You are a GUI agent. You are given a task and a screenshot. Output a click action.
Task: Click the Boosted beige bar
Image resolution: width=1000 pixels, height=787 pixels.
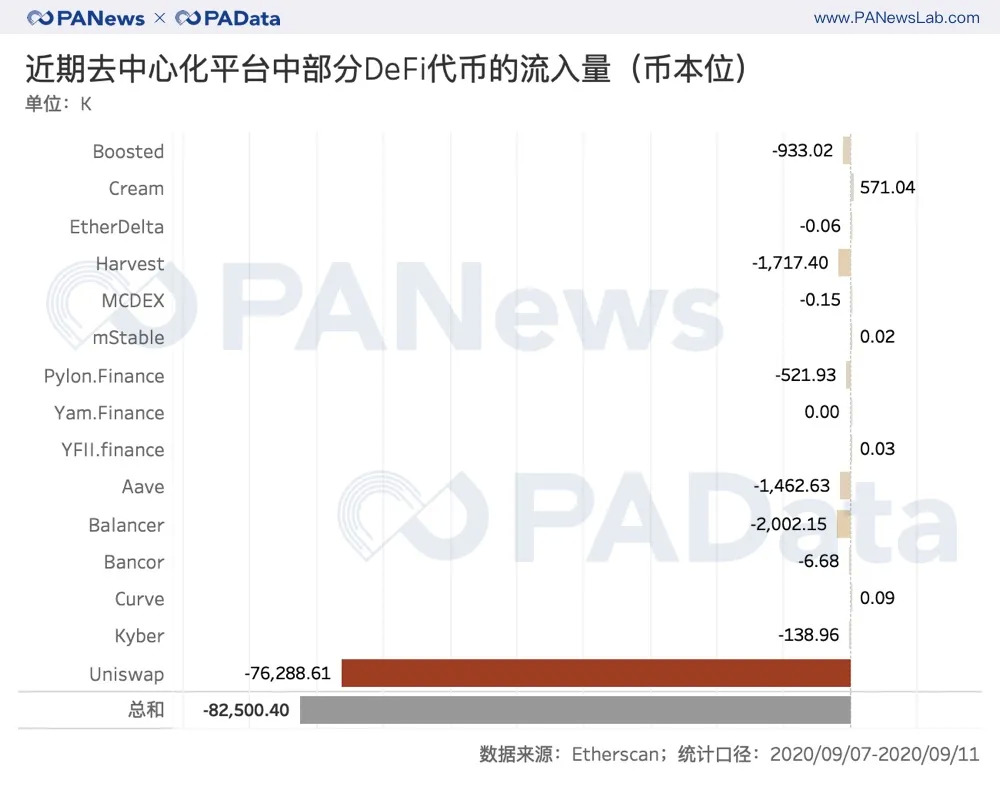(847, 151)
